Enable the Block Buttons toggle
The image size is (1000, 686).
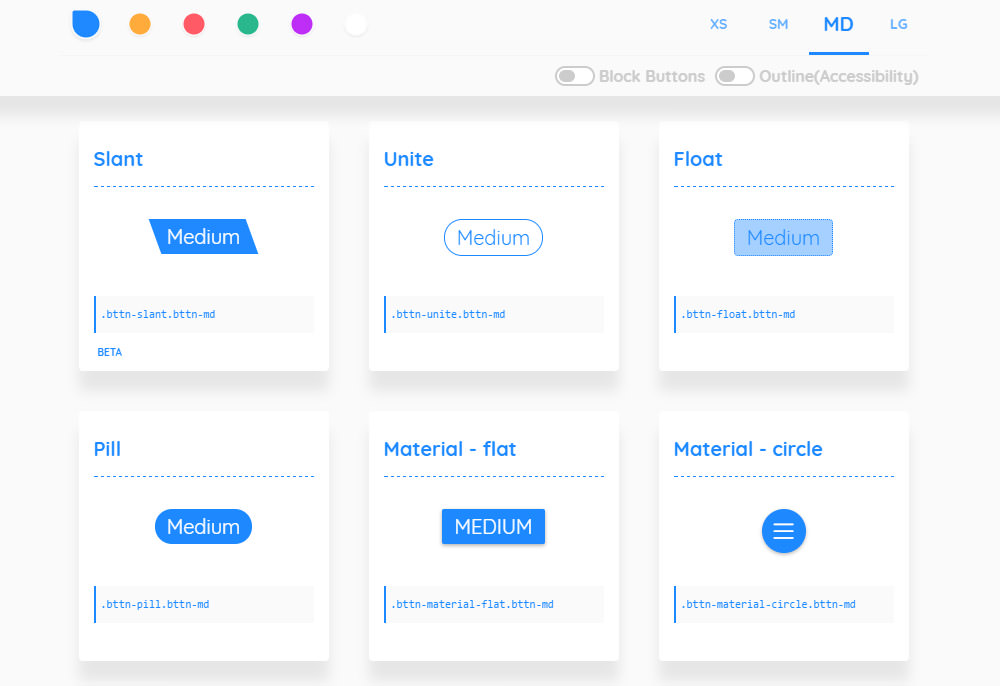[x=575, y=75]
